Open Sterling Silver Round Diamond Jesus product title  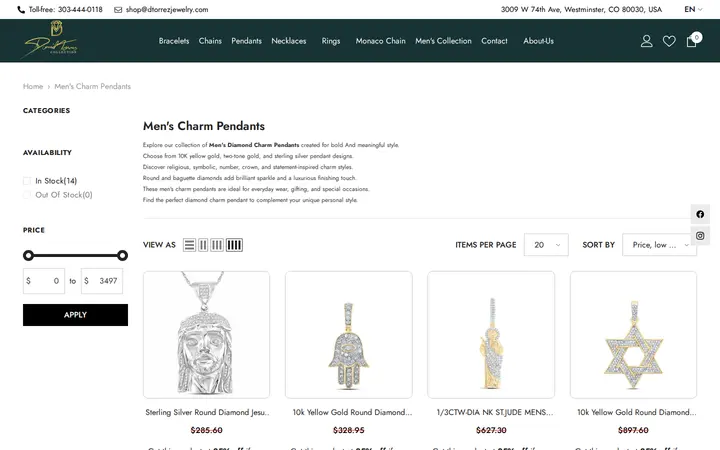click(x=207, y=412)
